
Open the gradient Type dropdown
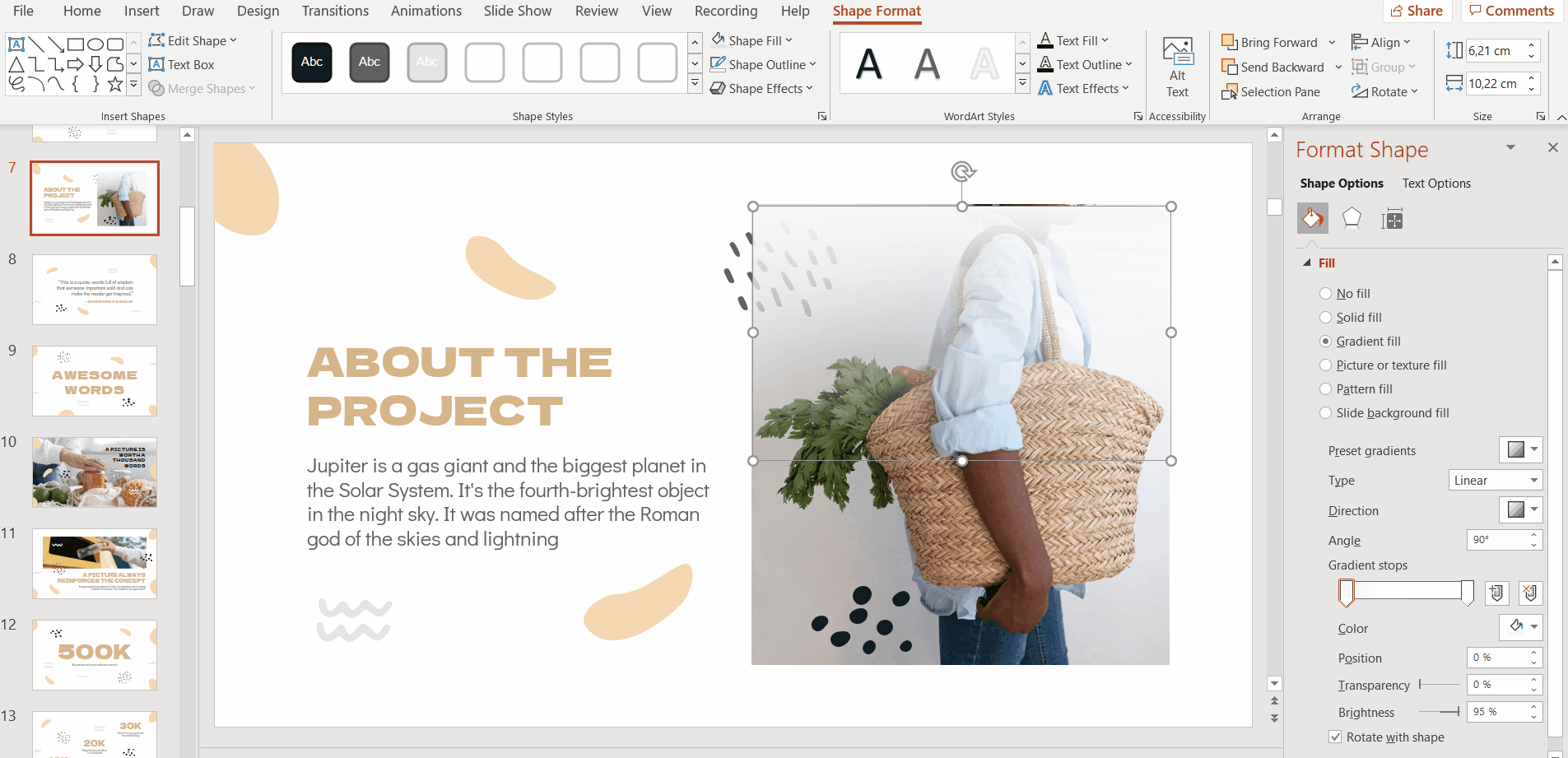[1496, 480]
